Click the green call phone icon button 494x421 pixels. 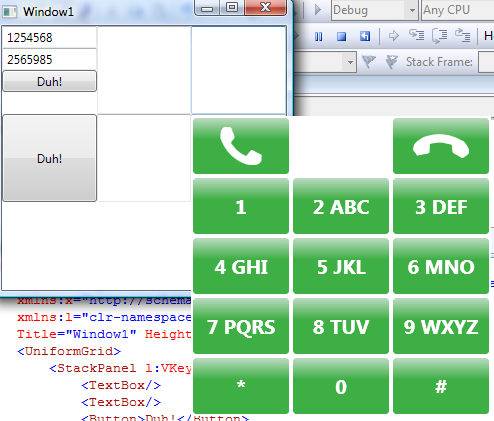coord(241,146)
